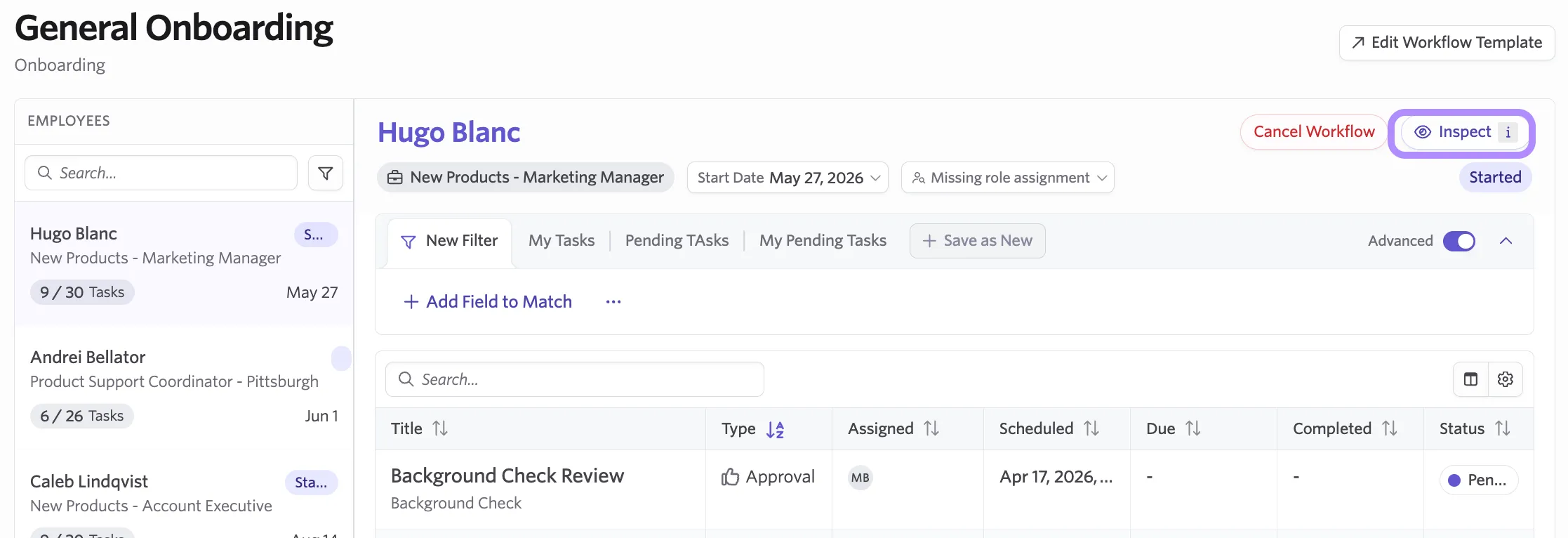Click the info icon on Inspect button
The width and height of the screenshot is (1568, 538).
click(x=1508, y=132)
